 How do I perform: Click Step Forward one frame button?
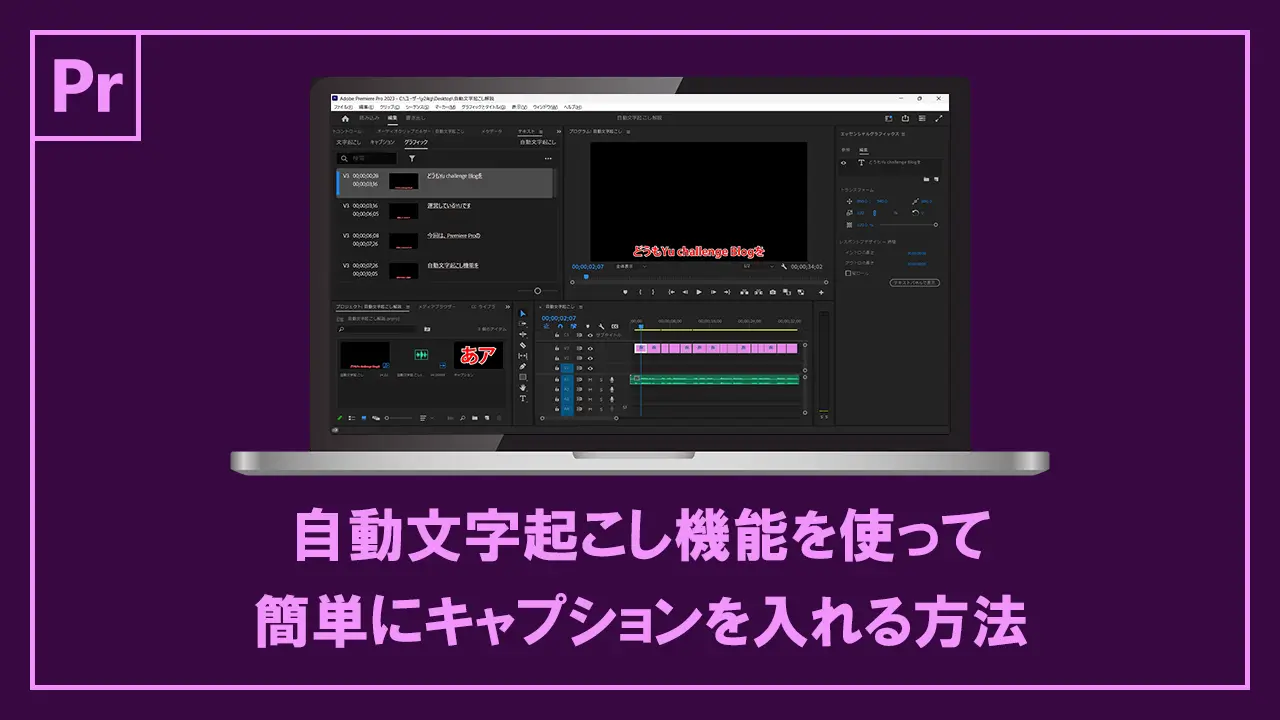click(x=713, y=292)
